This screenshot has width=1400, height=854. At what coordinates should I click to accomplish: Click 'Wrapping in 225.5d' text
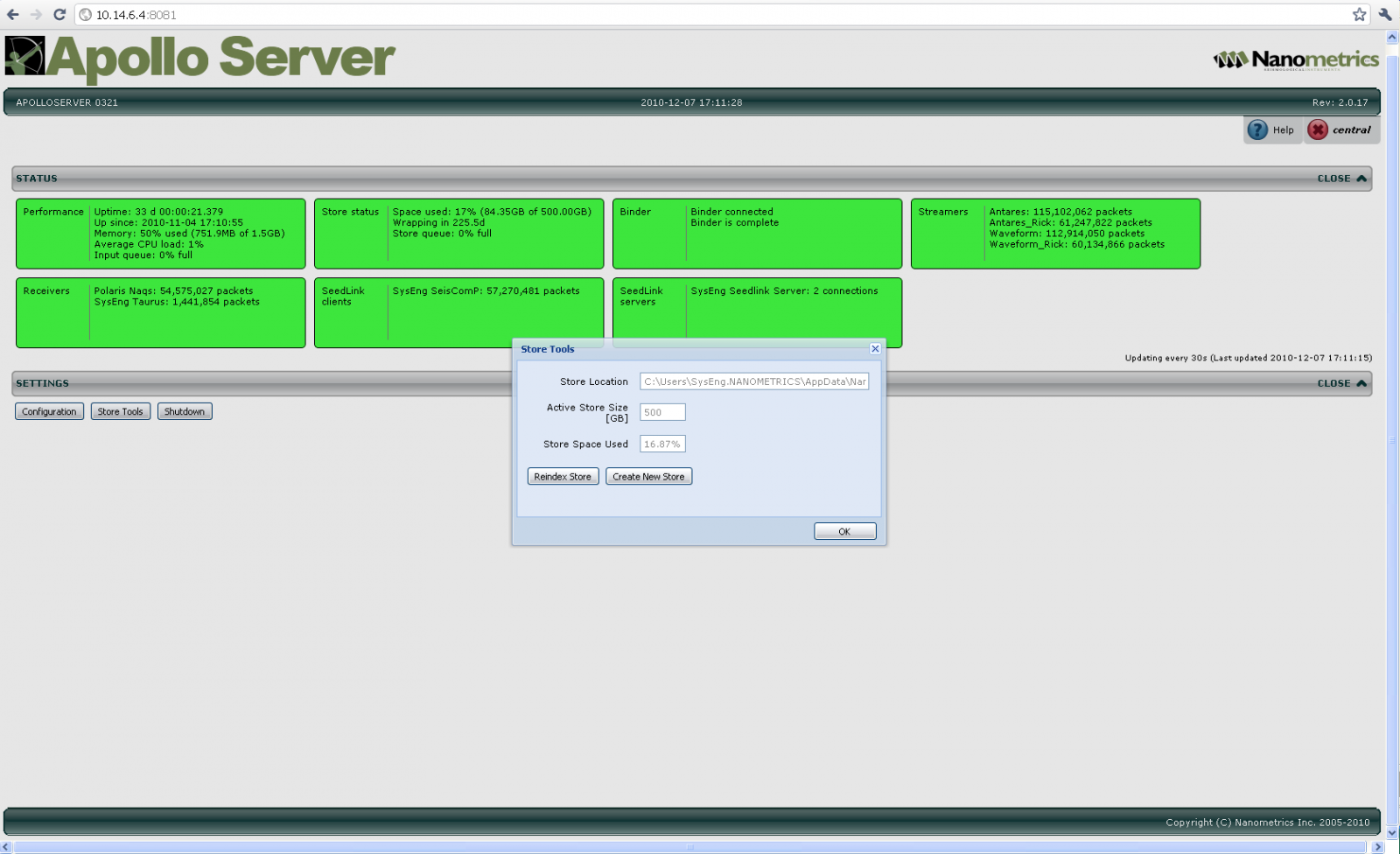(x=438, y=222)
